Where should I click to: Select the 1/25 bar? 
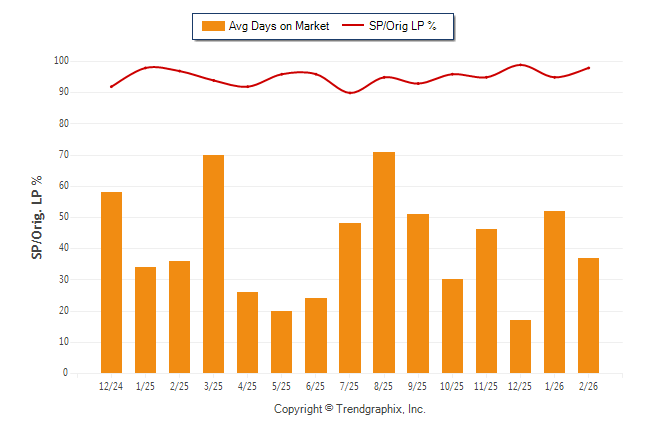145,320
